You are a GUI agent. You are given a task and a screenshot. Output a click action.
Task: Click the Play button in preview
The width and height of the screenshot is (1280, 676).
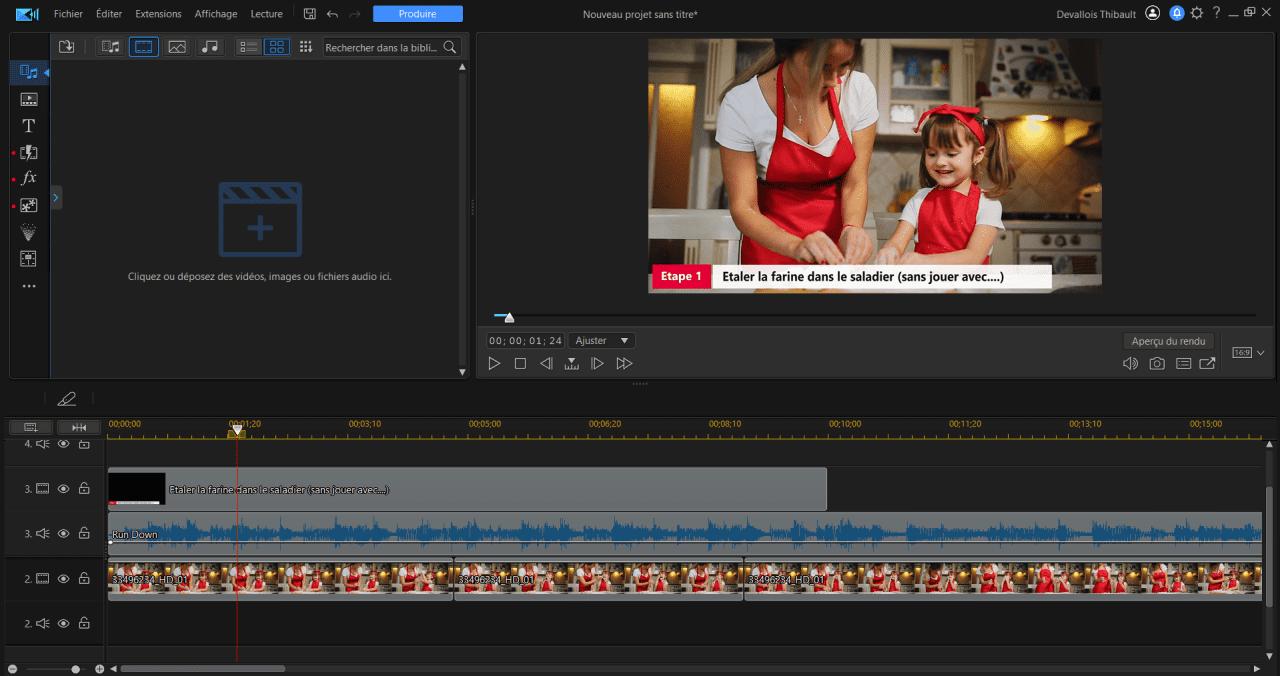[494, 364]
